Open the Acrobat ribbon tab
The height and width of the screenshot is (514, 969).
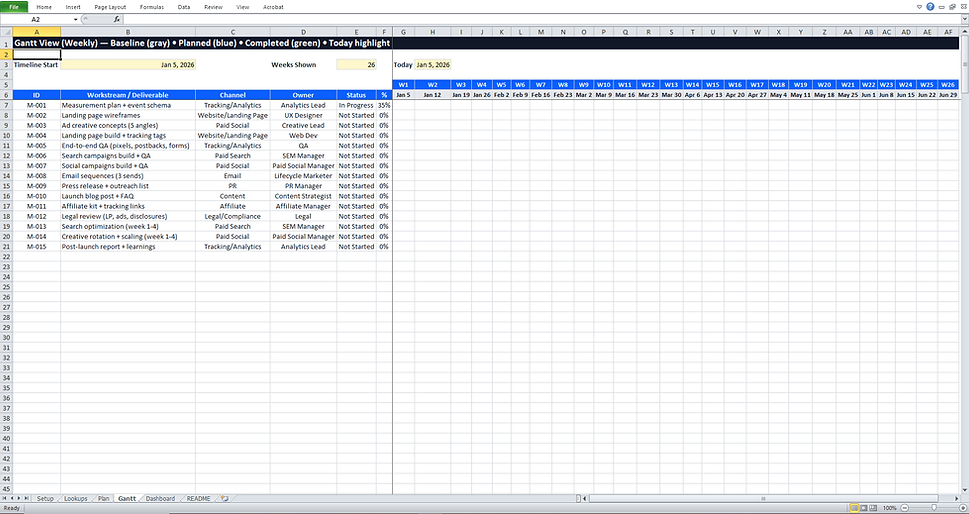[x=273, y=7]
